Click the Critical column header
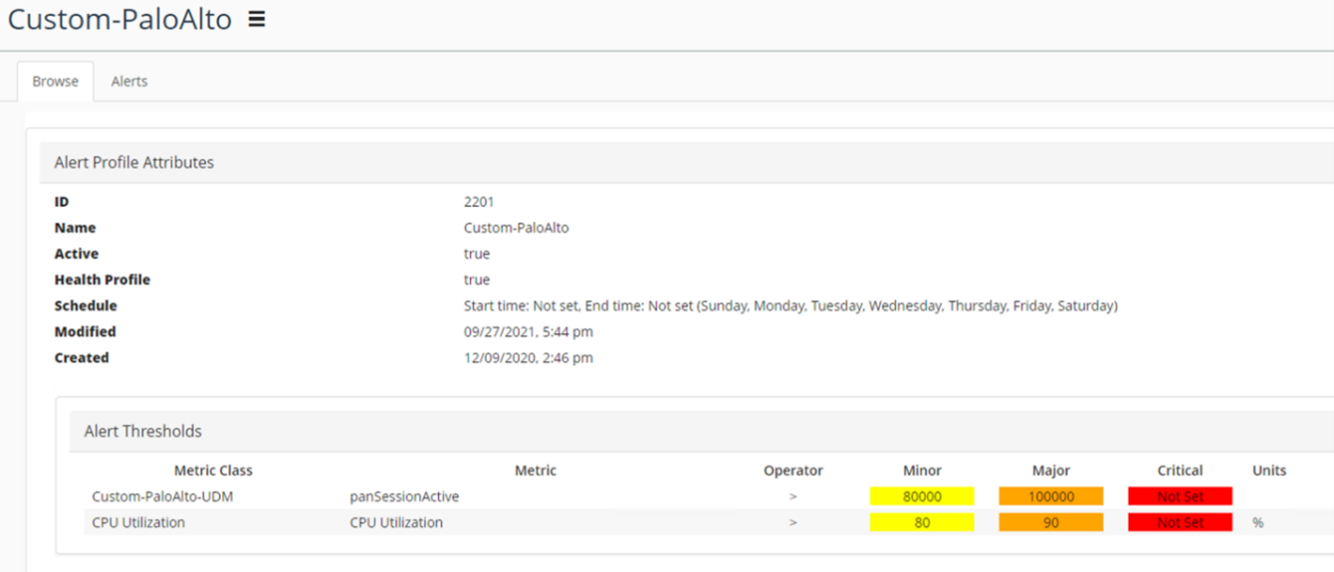 pos(1180,470)
